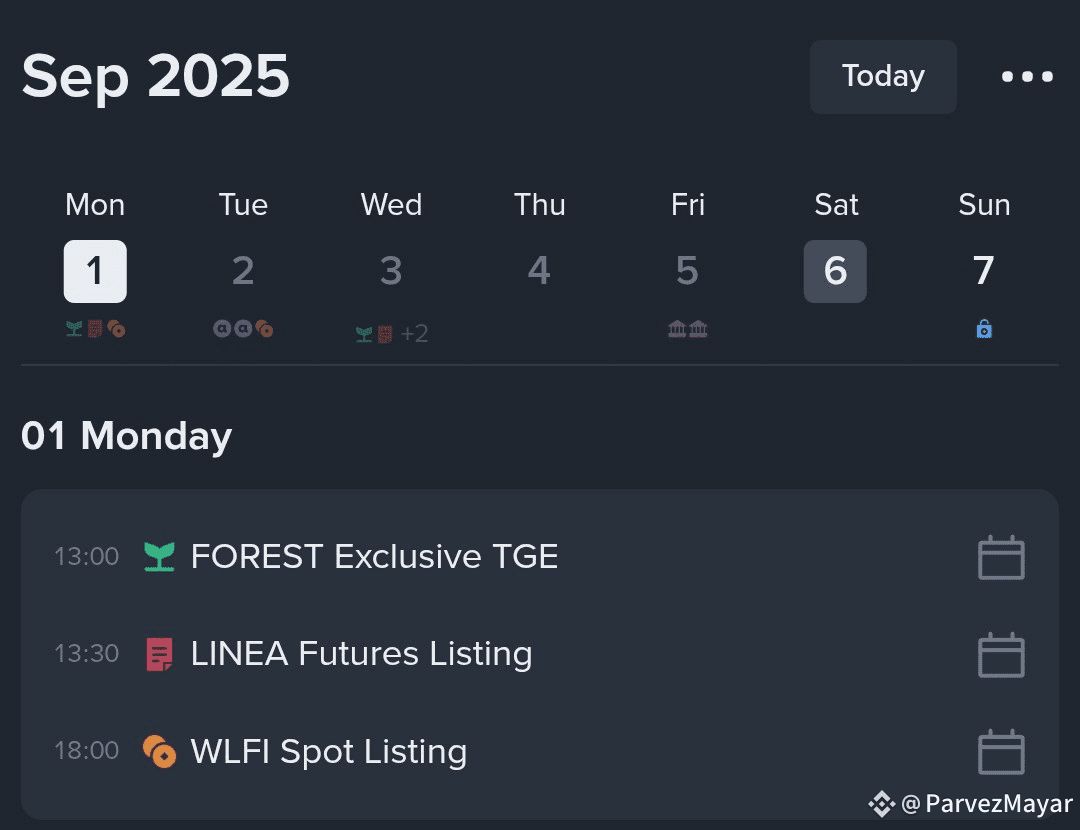Select Wednesday 3 in the calendar
This screenshot has width=1080, height=830.
[391, 271]
